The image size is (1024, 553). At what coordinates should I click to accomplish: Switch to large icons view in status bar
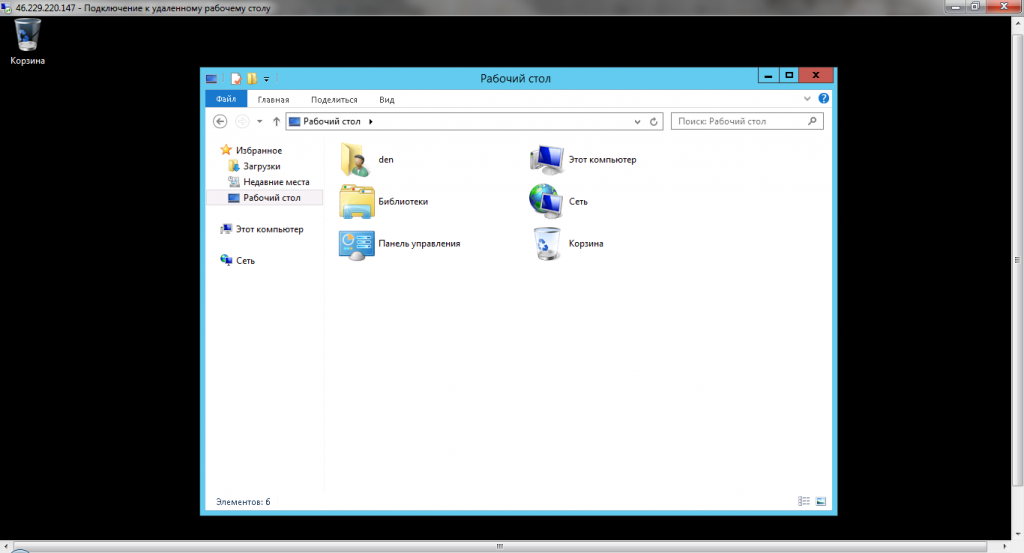click(820, 501)
